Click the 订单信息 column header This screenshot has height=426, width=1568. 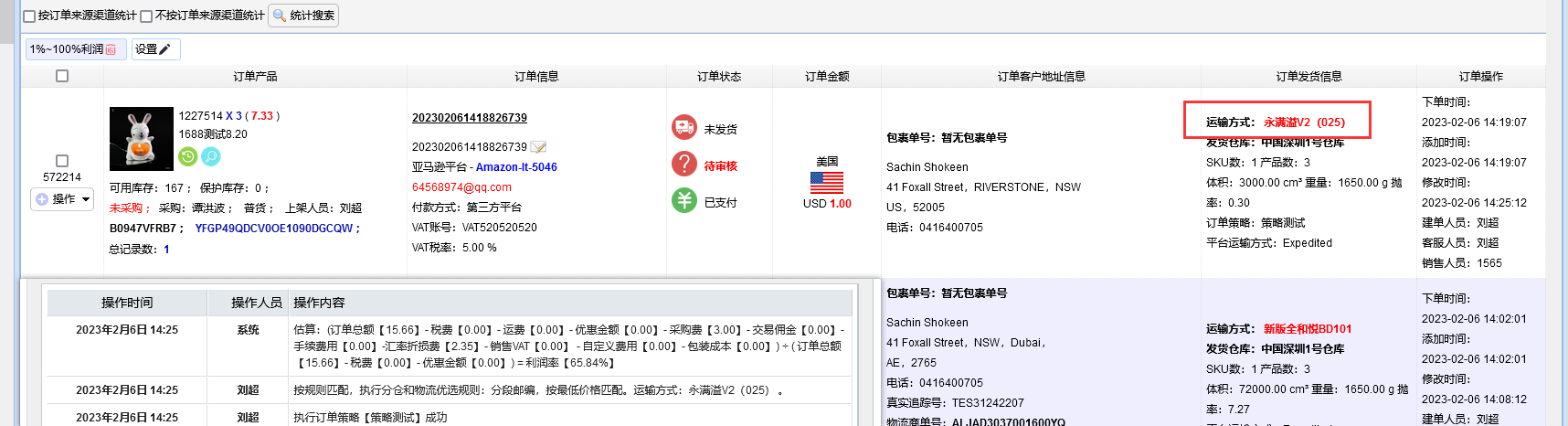tap(536, 76)
